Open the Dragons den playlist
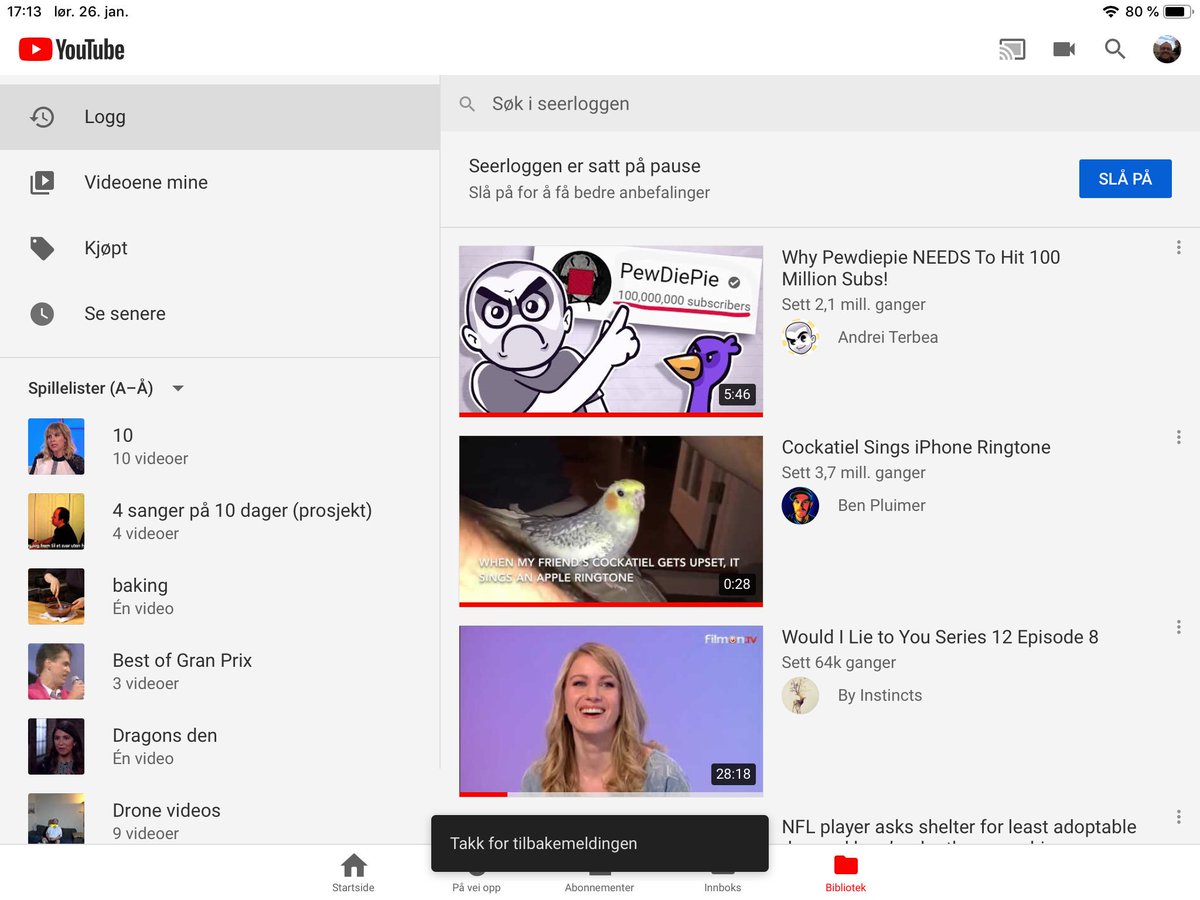 click(x=220, y=746)
